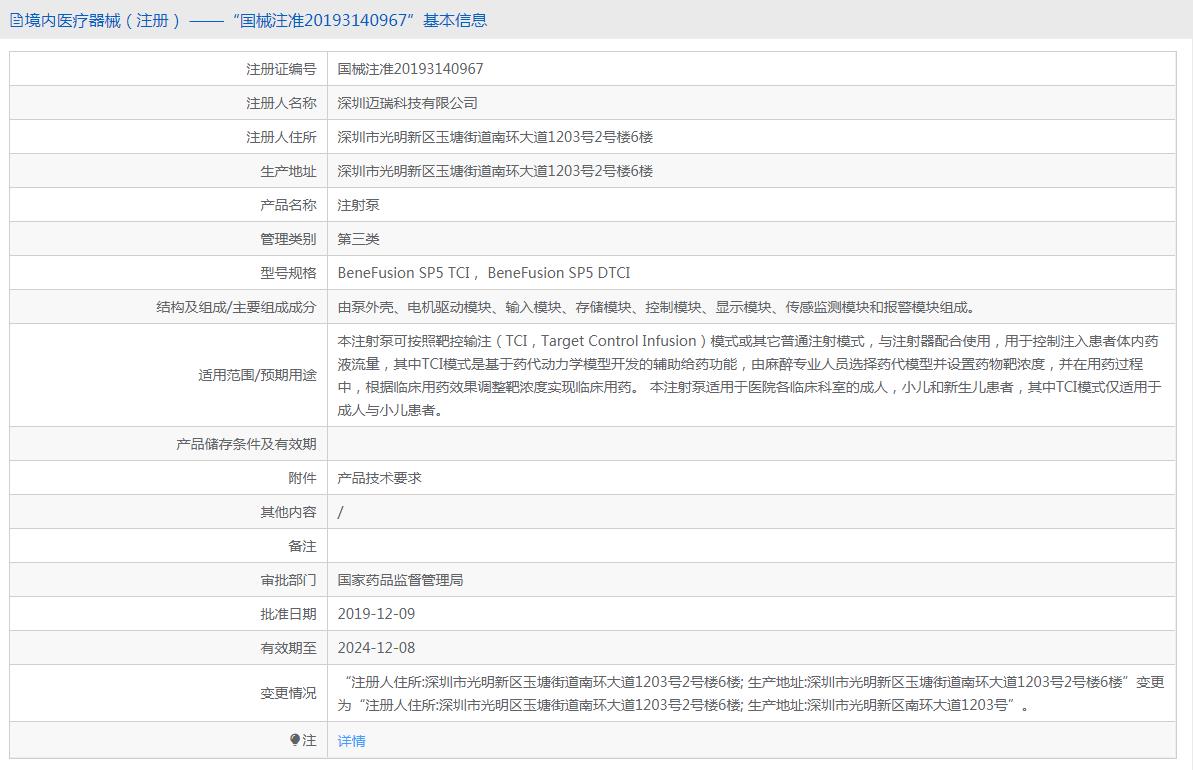Screen dimensions: 1193x770
Task: Click the 生产地址 address value
Action: [x=495, y=170]
